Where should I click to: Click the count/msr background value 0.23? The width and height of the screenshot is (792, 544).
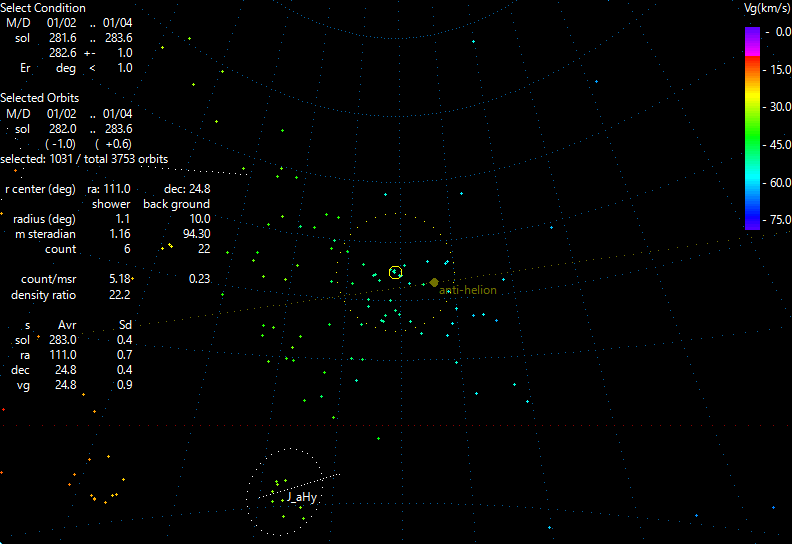(199, 279)
